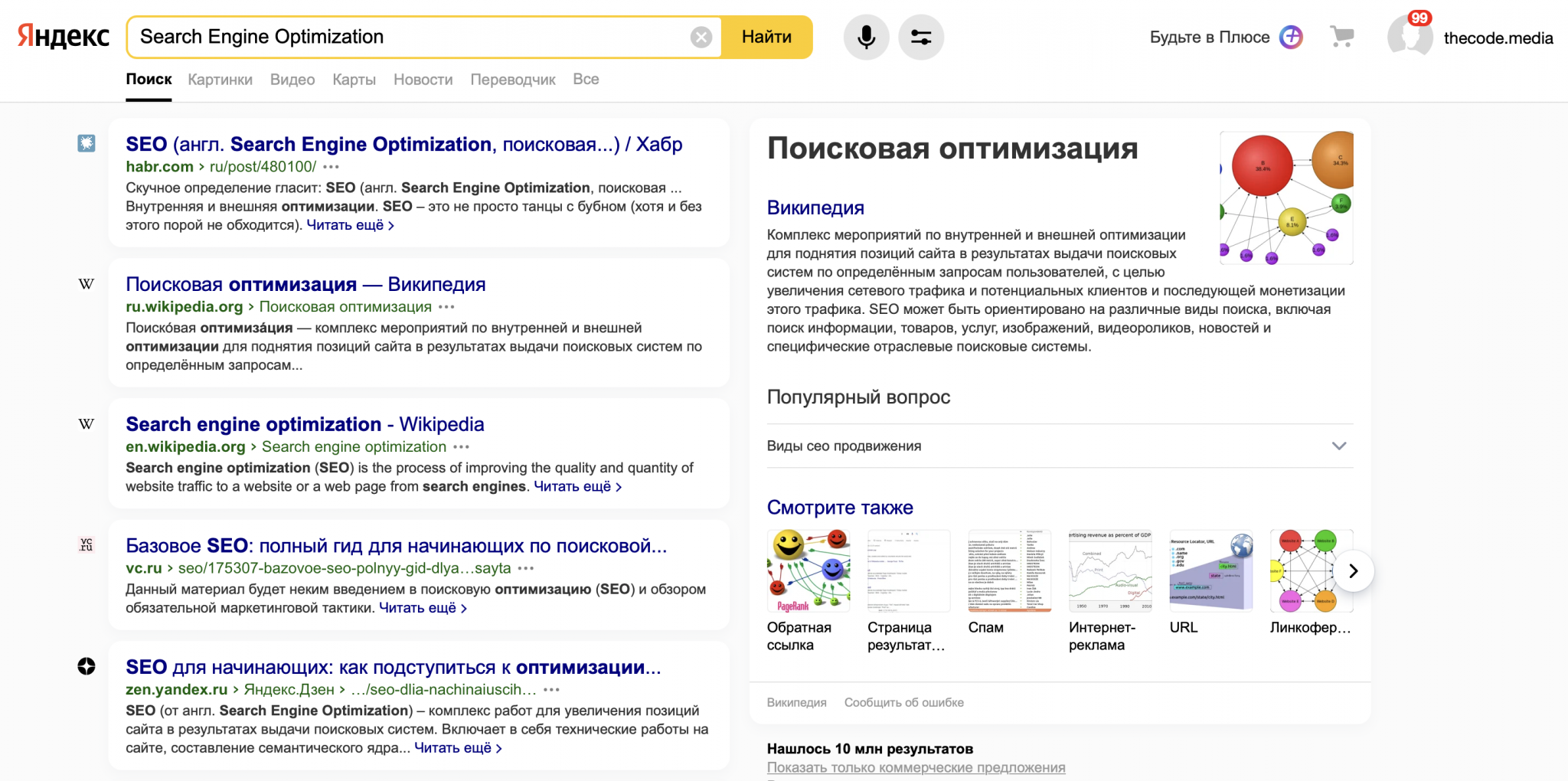Open 'Поисковая оптимизация — Википедия' result
1568x781 pixels.
[305, 284]
